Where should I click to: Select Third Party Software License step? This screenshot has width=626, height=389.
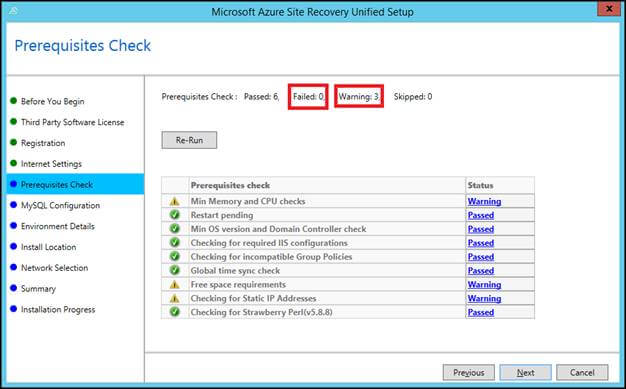(72, 122)
